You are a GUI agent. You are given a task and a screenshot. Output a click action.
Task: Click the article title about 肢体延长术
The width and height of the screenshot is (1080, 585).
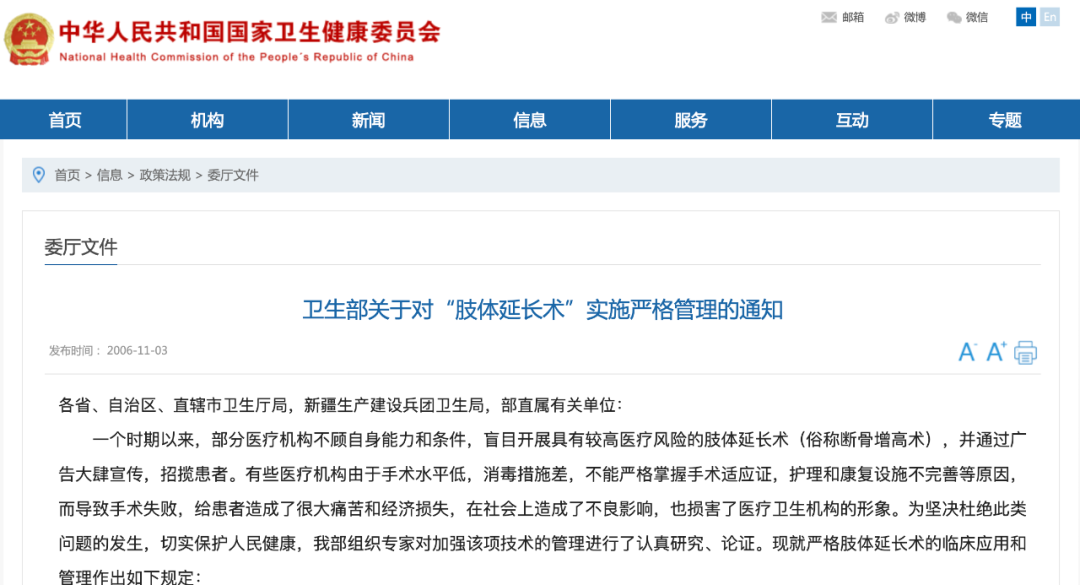click(543, 309)
